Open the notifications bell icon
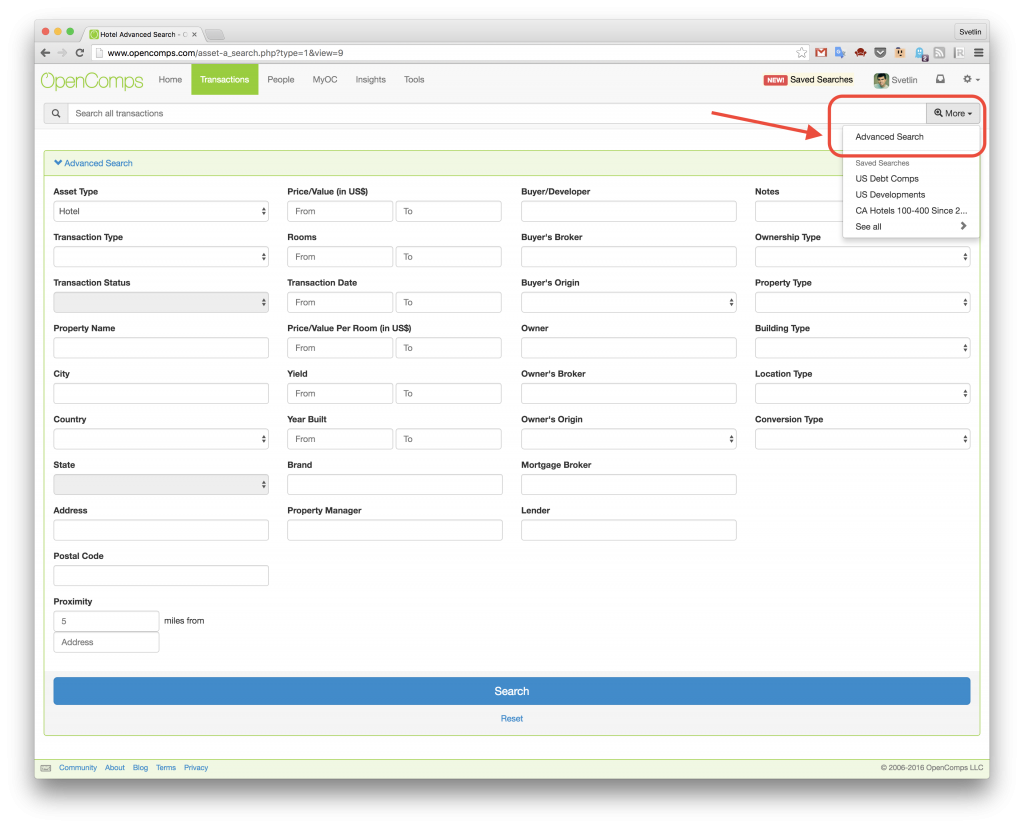This screenshot has height=828, width=1024. (x=940, y=79)
